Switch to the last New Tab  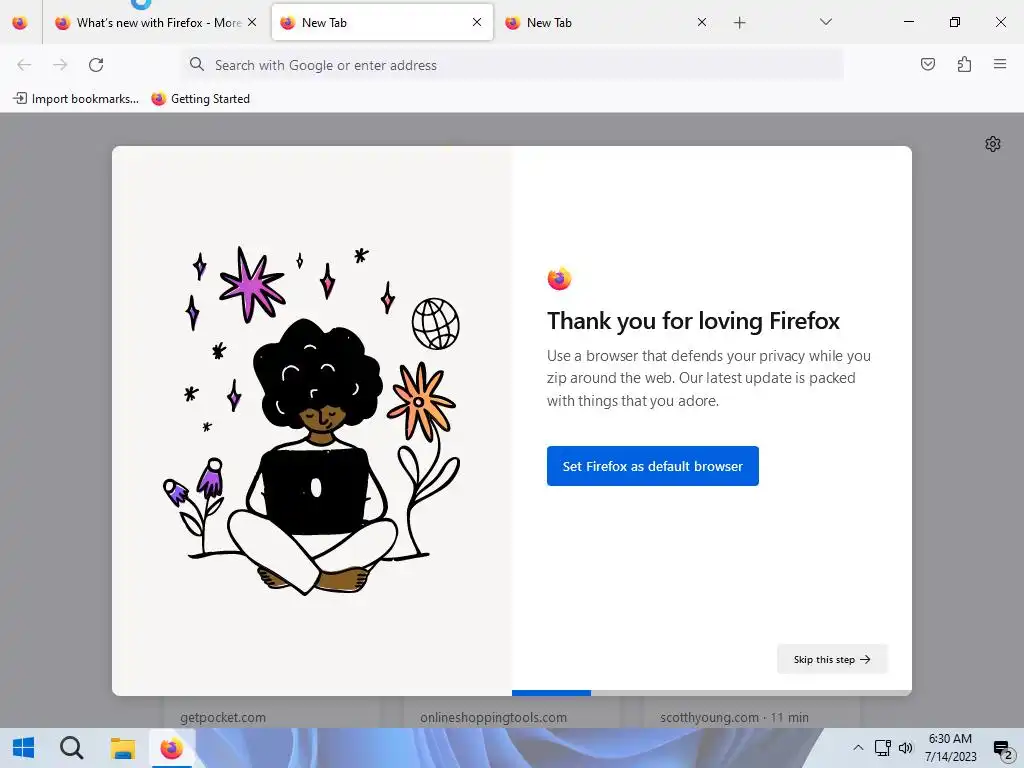tap(606, 23)
